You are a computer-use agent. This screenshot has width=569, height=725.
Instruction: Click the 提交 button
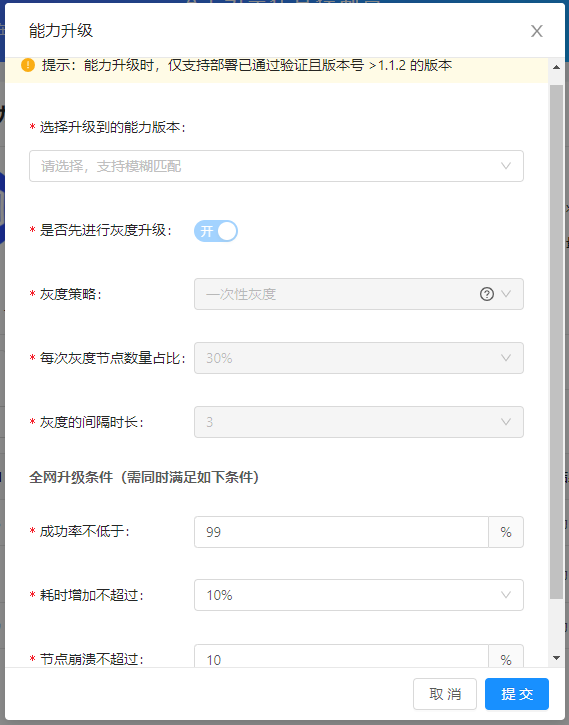click(x=517, y=694)
